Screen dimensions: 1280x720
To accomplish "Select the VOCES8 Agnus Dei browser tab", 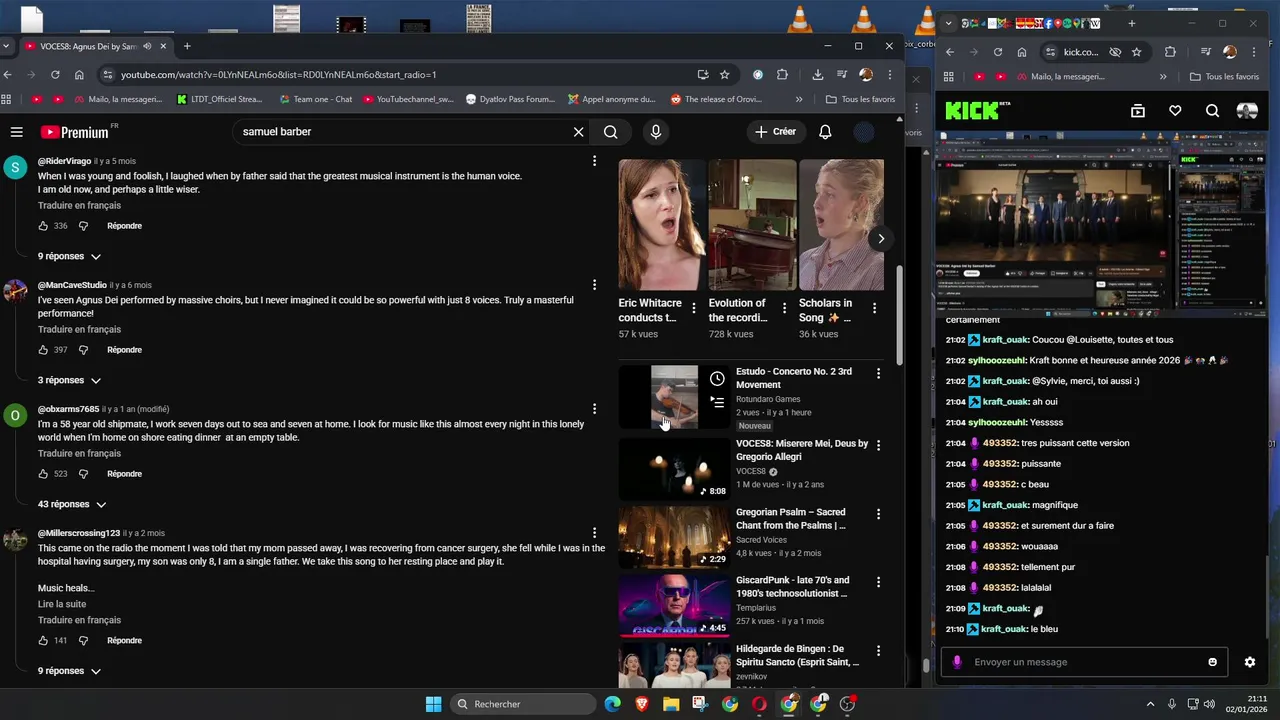I will 95,46.
